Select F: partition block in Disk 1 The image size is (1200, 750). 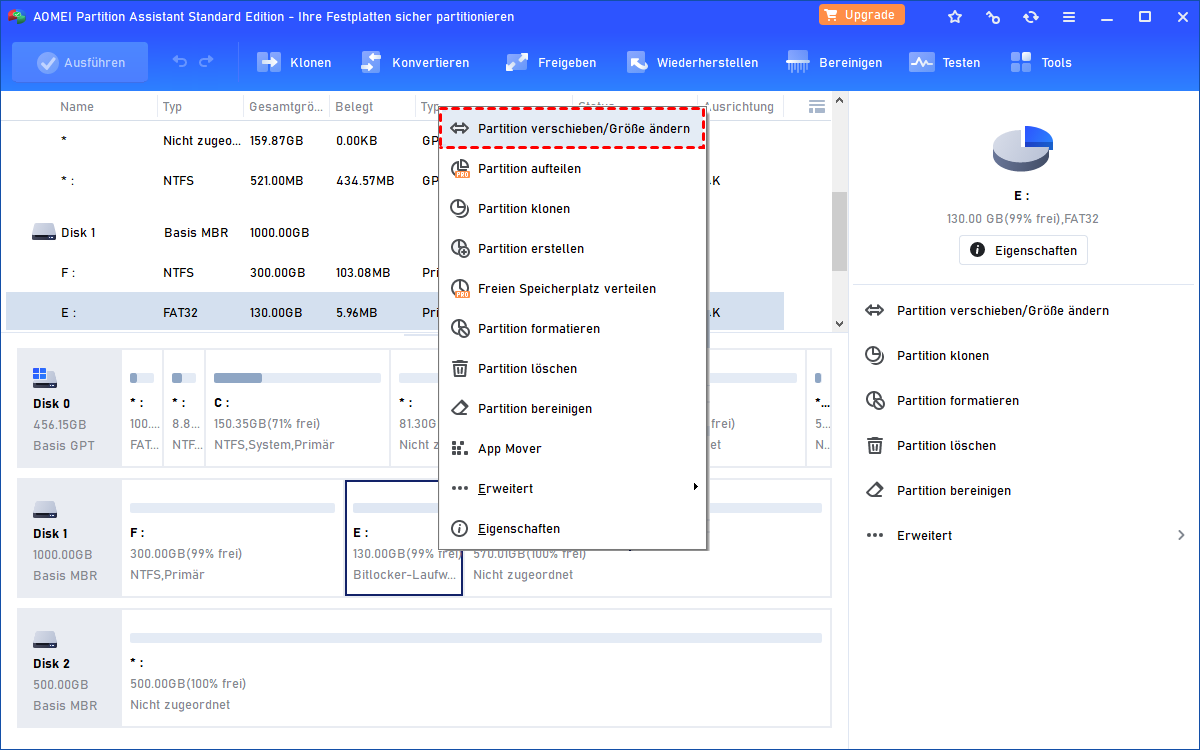point(232,538)
